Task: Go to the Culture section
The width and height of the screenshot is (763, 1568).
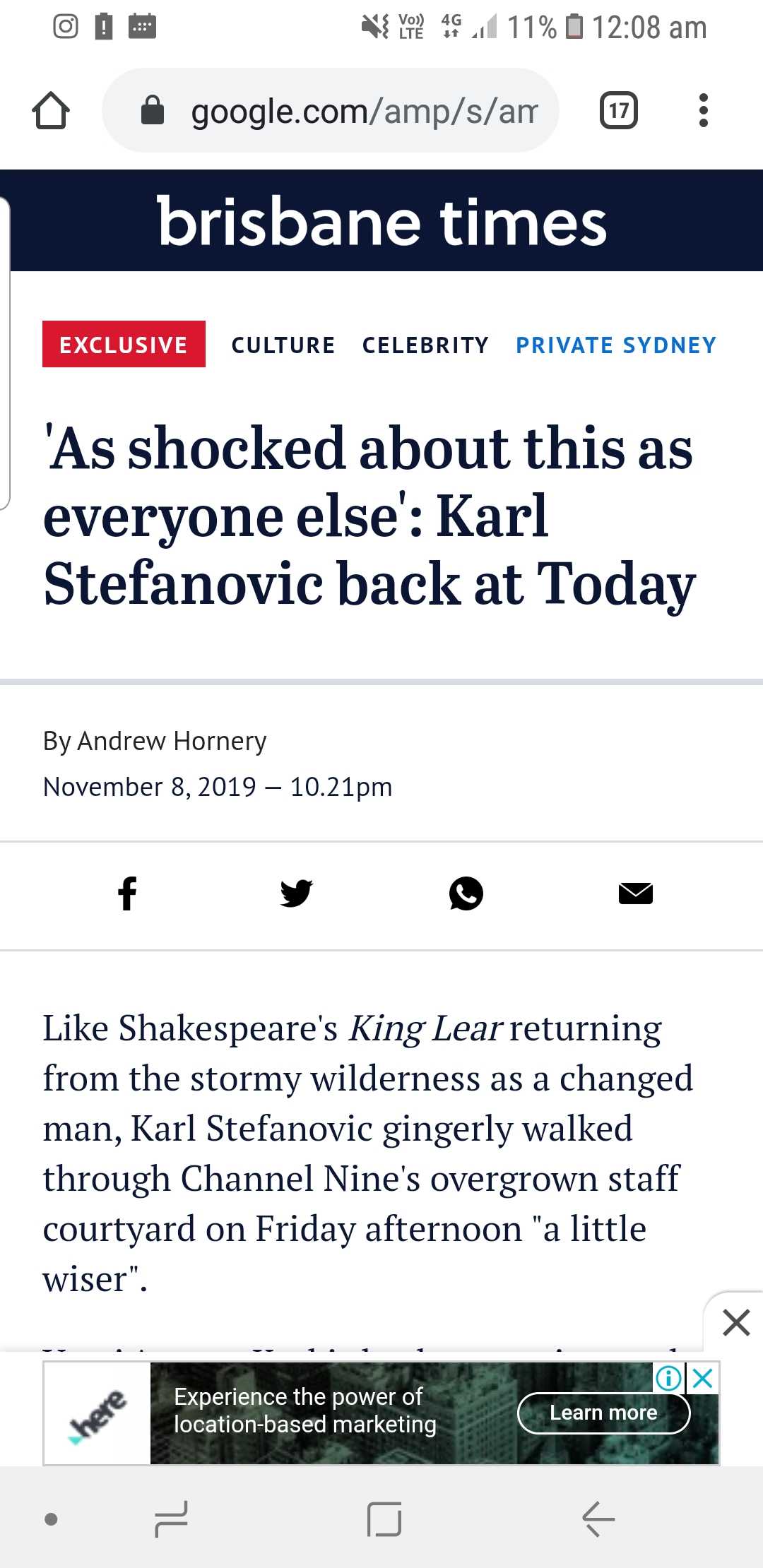Action: [x=283, y=345]
